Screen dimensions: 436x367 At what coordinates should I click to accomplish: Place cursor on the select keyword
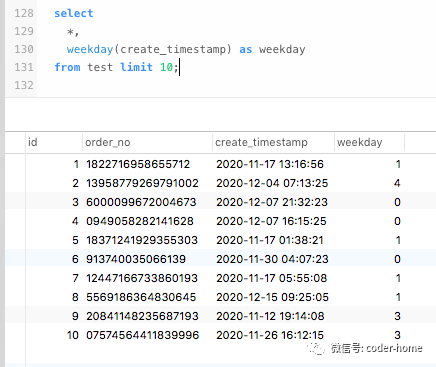(74, 13)
